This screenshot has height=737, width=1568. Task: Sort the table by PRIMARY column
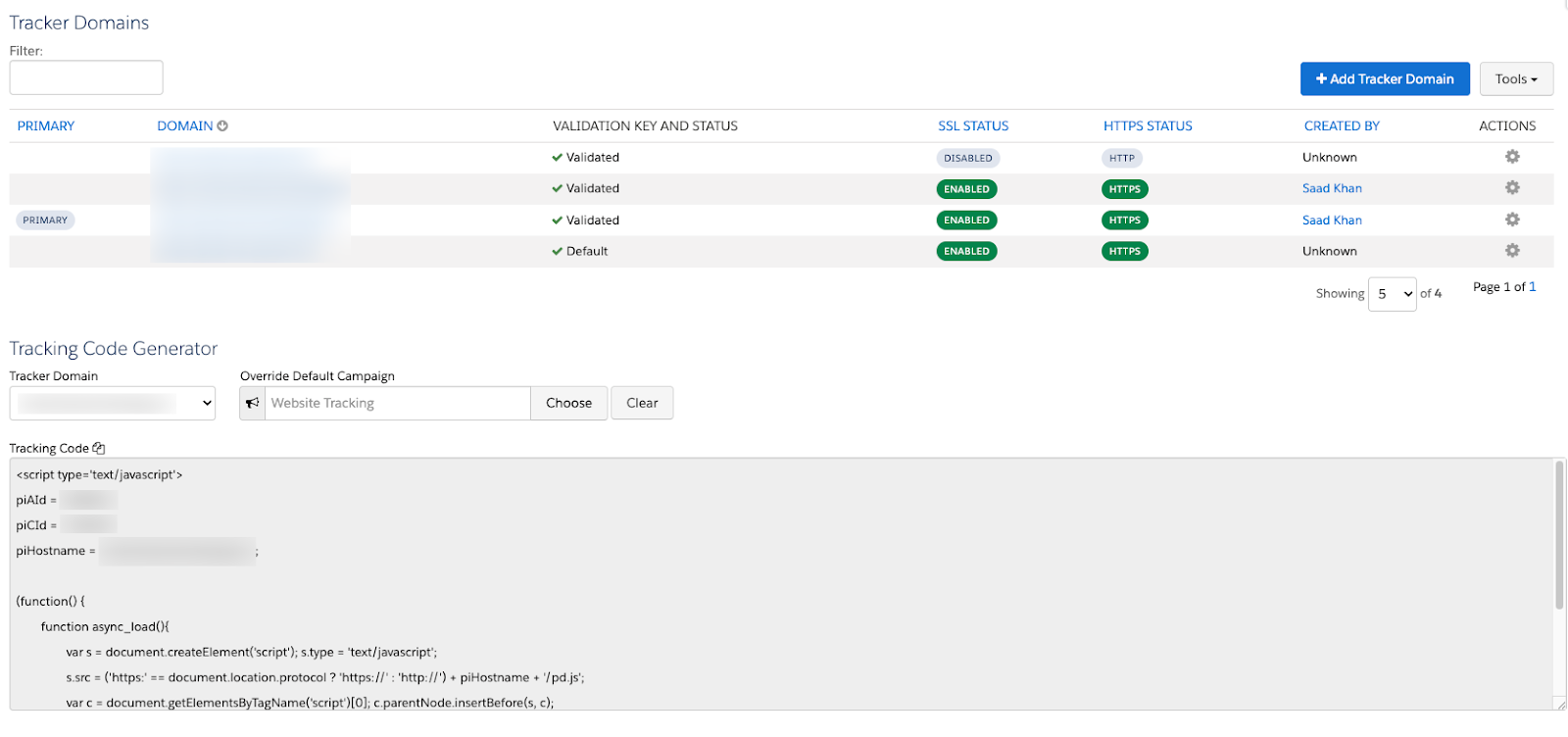pos(46,126)
